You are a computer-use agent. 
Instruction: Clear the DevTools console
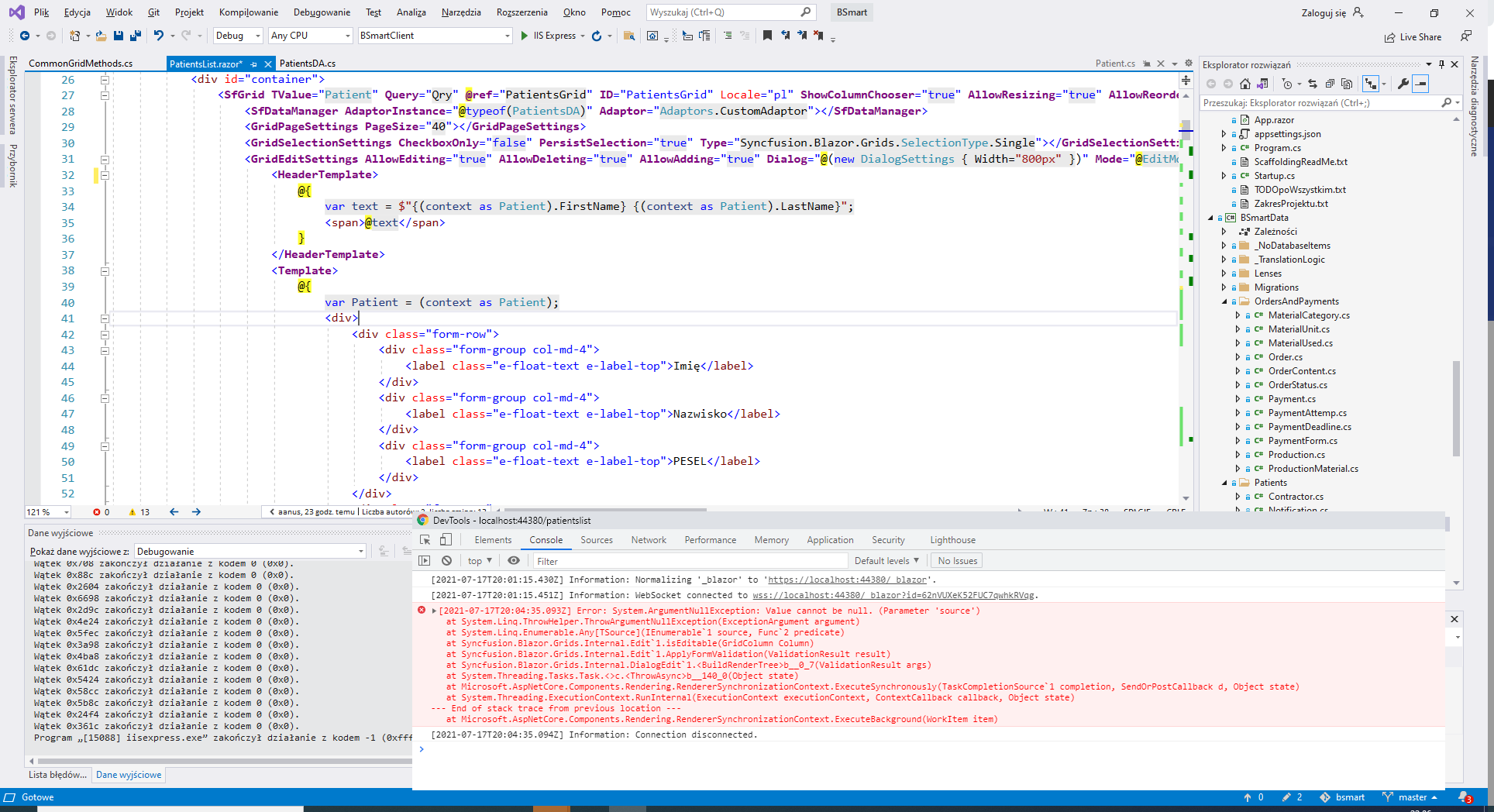click(x=446, y=561)
